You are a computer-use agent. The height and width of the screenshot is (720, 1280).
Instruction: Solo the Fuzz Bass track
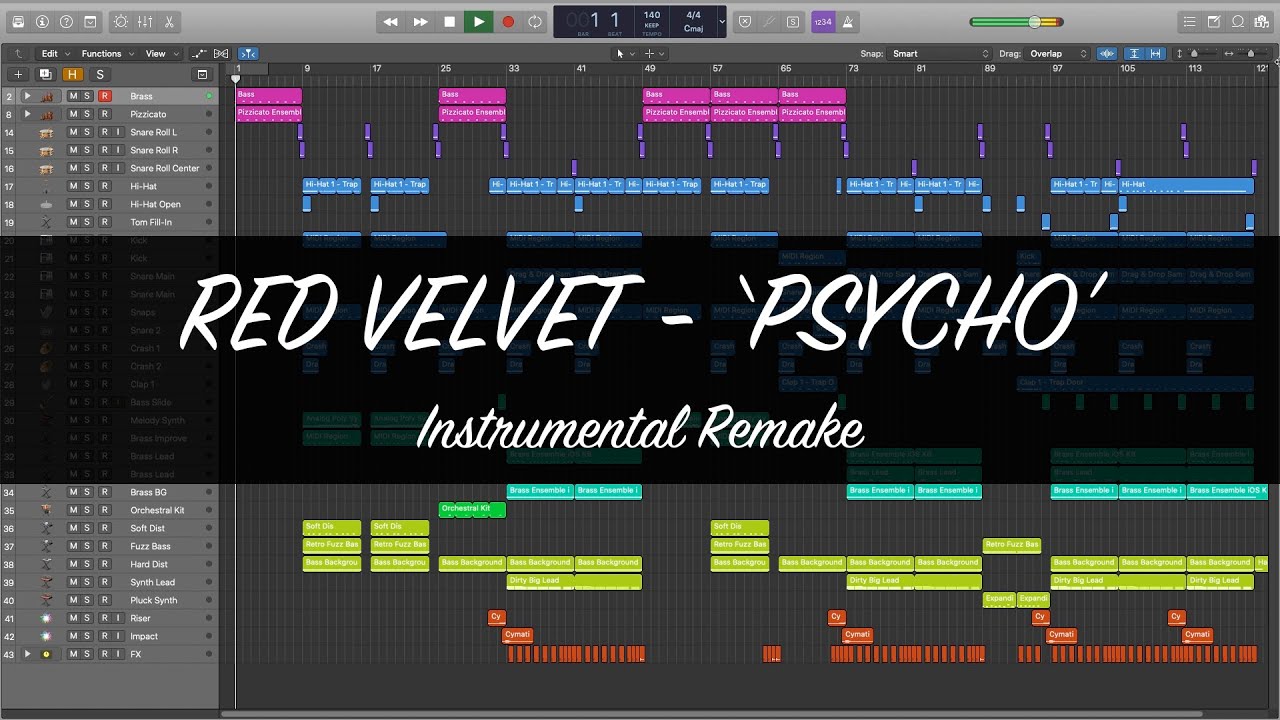tap(87, 546)
